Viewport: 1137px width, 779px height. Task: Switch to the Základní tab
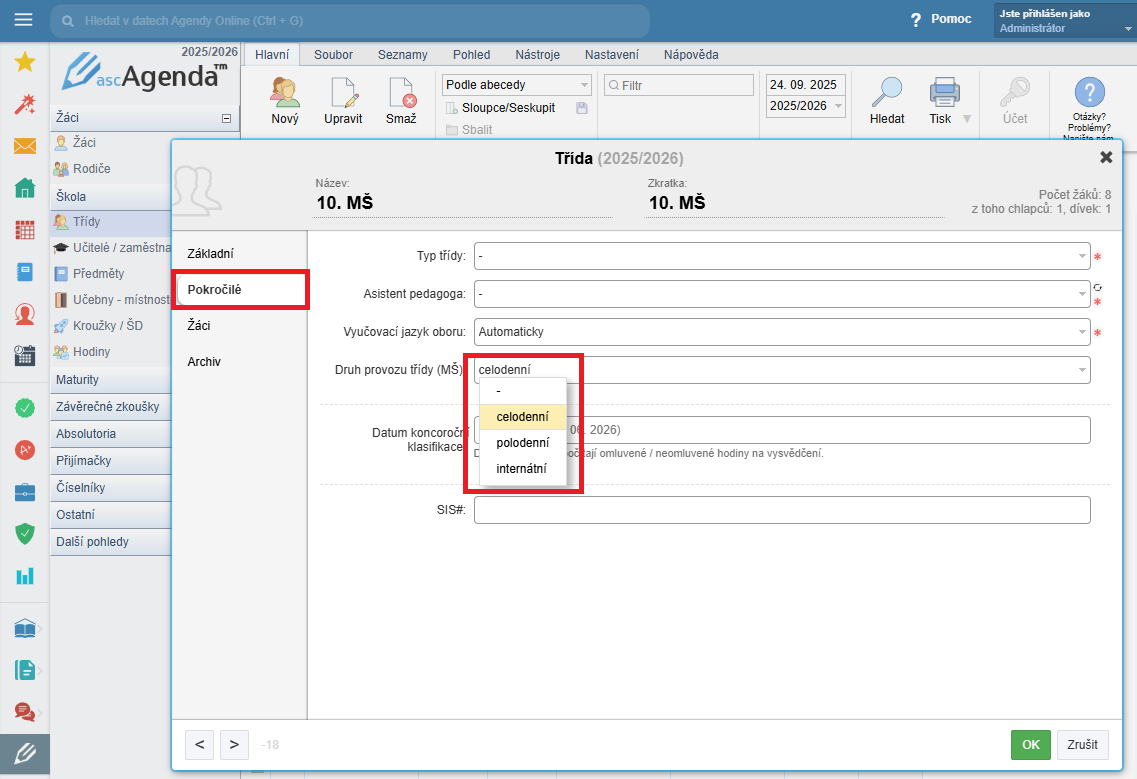click(210, 254)
